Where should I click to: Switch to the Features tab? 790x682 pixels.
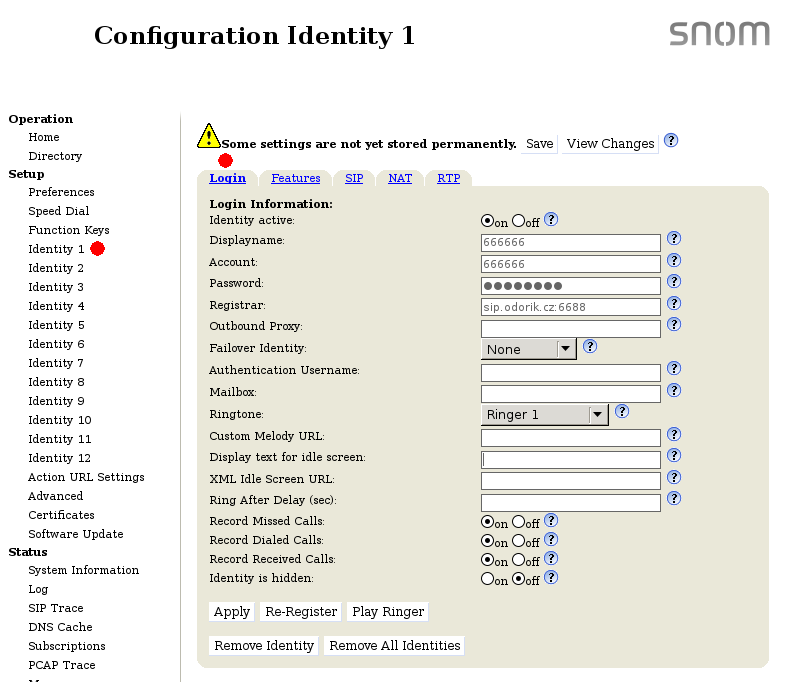pyautogui.click(x=296, y=178)
